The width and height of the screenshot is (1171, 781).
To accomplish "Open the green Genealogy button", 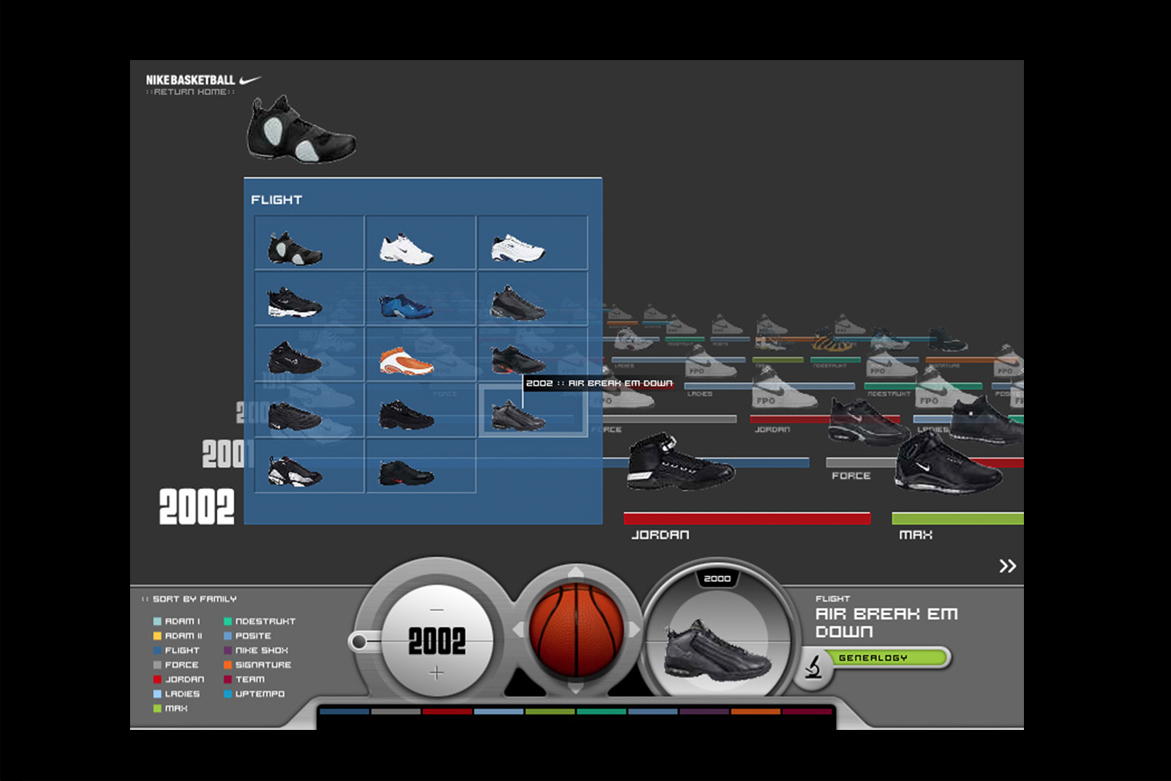I will click(x=887, y=658).
